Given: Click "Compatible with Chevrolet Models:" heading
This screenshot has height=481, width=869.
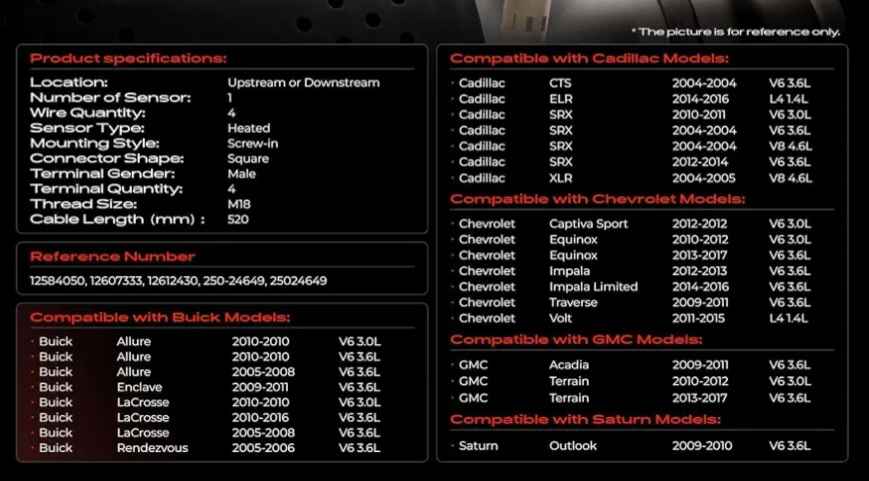Looking at the screenshot, I should tap(597, 199).
